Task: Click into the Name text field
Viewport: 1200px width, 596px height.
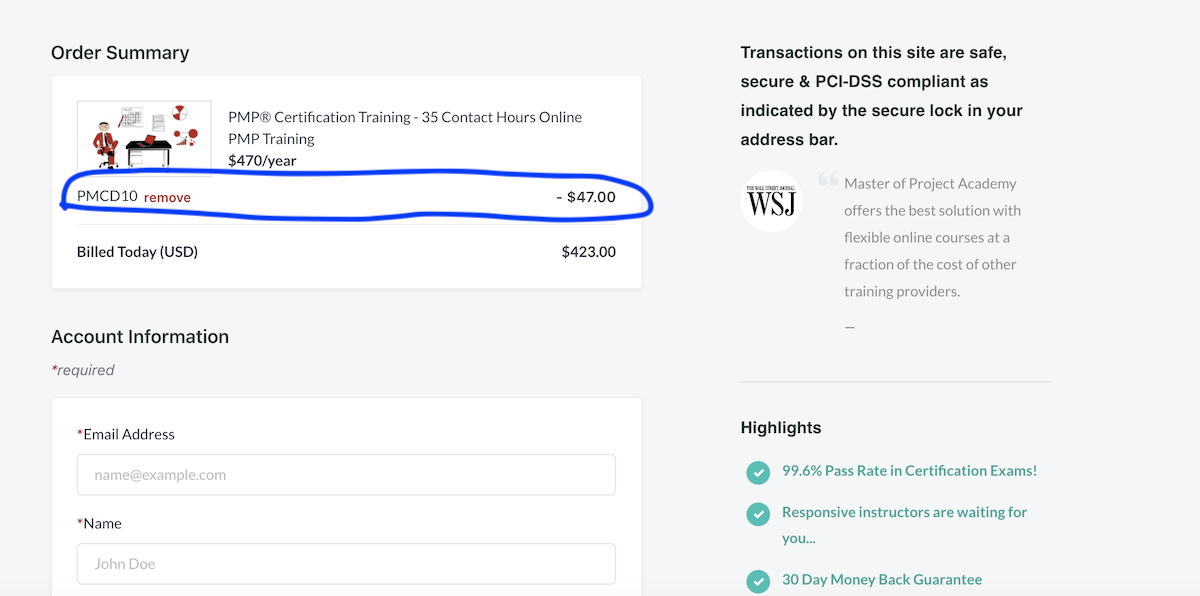Action: point(346,564)
